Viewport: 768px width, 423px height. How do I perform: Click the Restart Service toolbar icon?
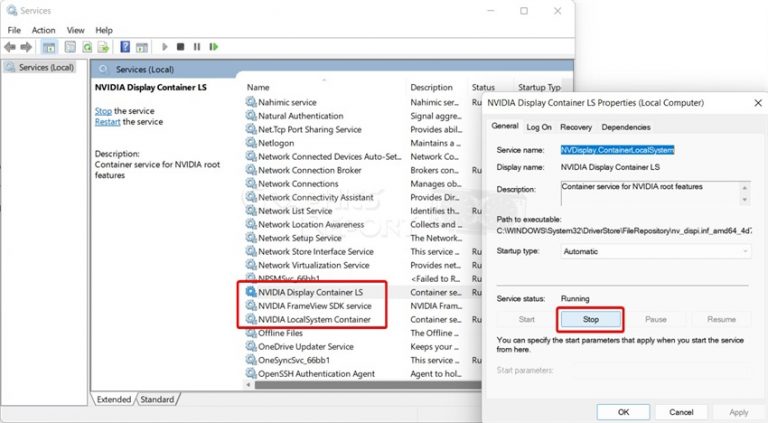point(214,47)
